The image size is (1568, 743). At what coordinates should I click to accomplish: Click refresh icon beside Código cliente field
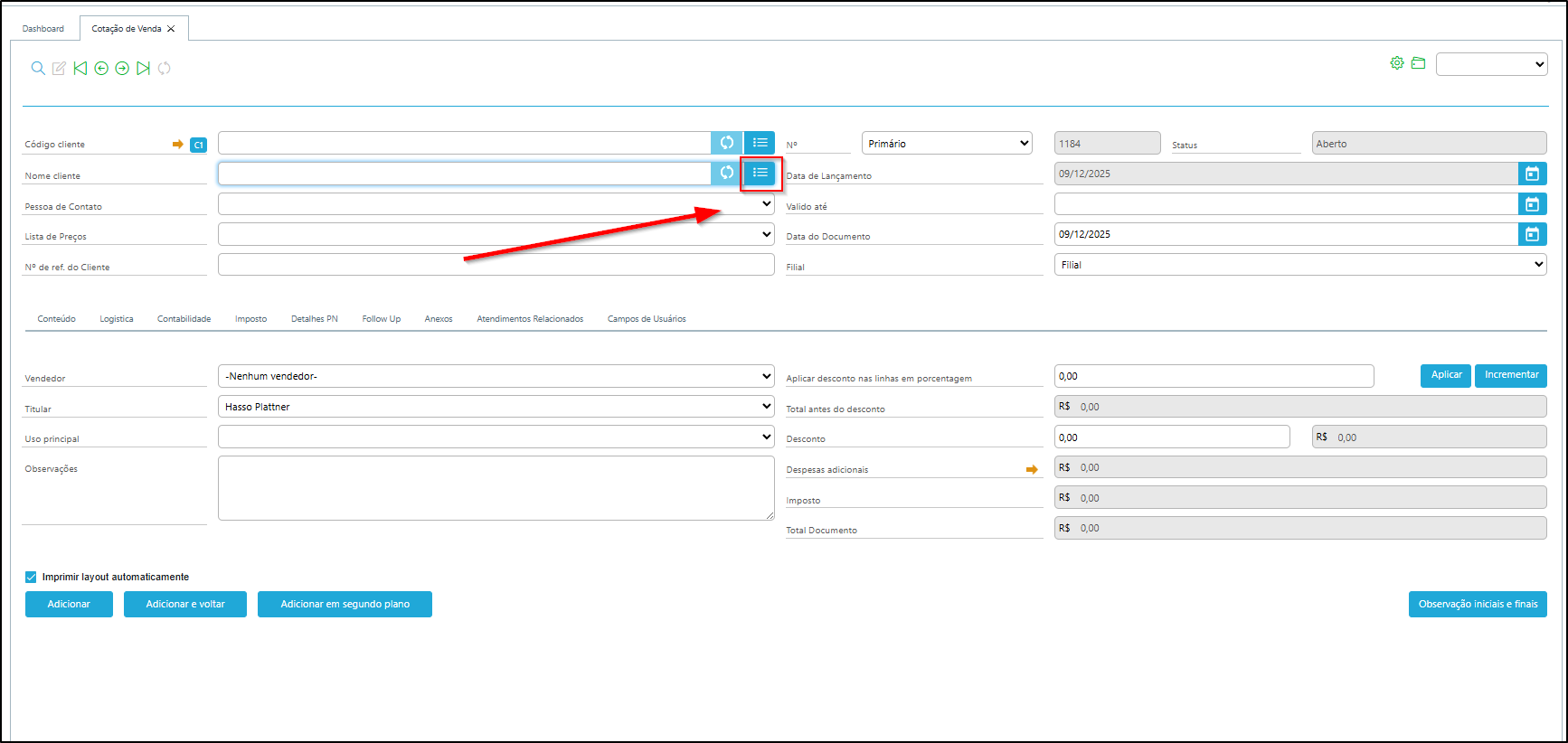[x=727, y=143]
